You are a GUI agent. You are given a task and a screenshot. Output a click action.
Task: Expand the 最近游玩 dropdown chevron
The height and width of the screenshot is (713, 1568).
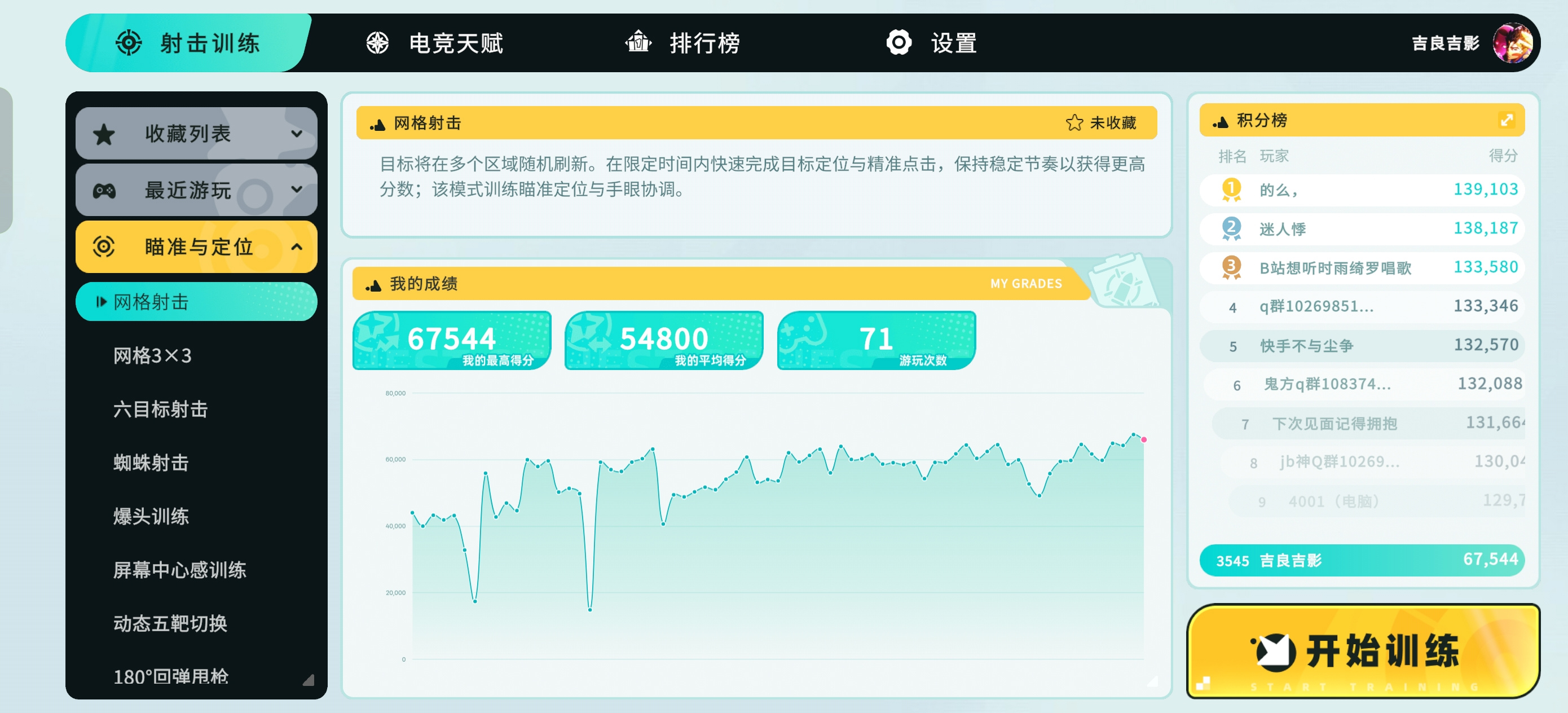pyautogui.click(x=297, y=190)
